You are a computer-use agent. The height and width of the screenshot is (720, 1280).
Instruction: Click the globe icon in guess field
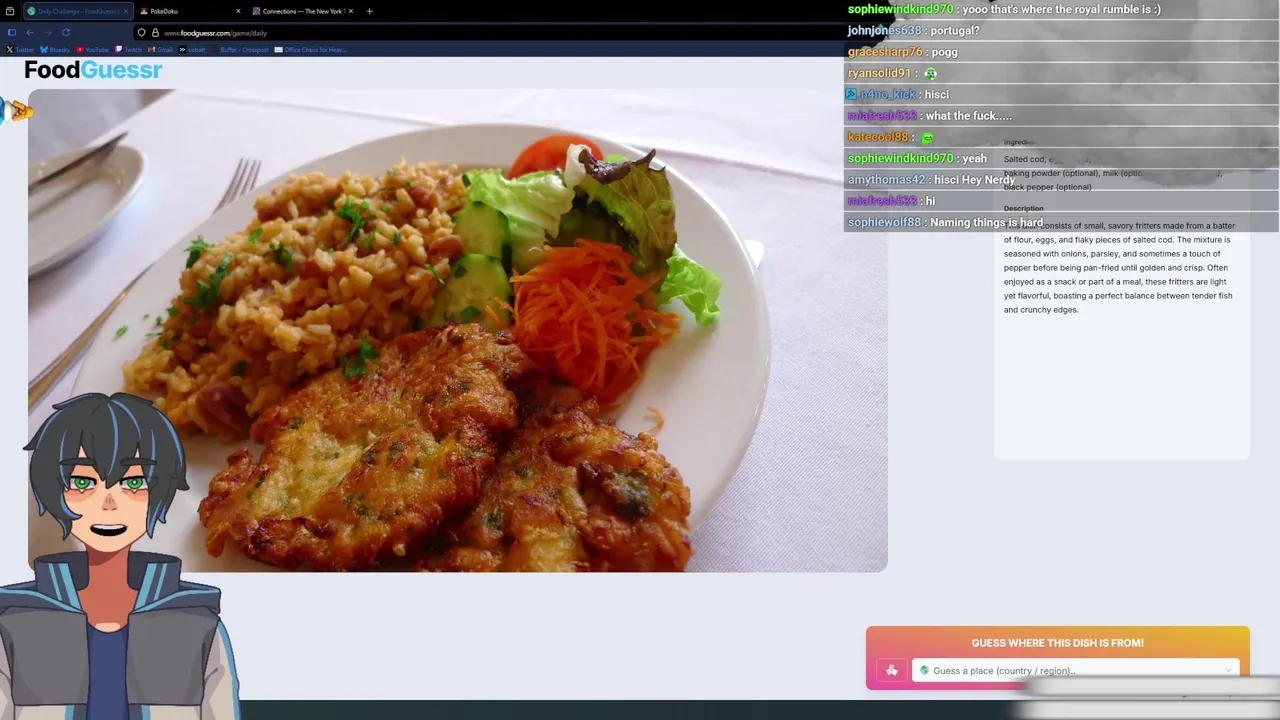tap(924, 670)
